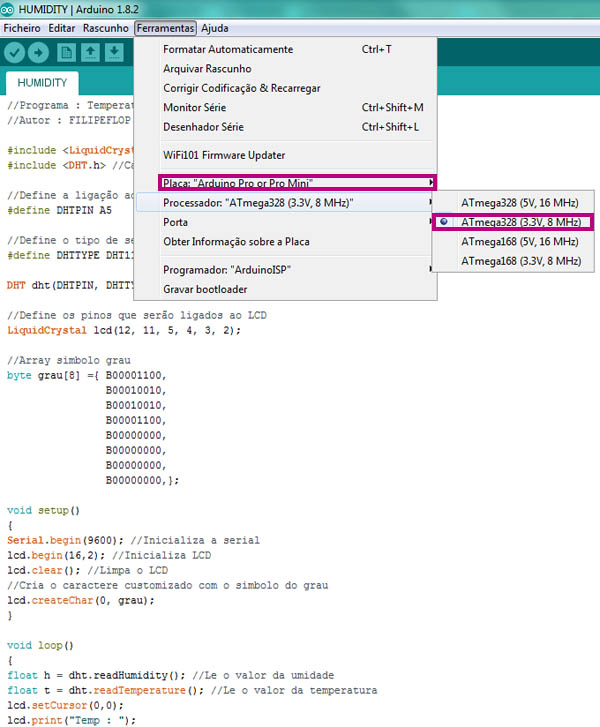Expand the Programador ArduinoISP submenu

click(285, 270)
